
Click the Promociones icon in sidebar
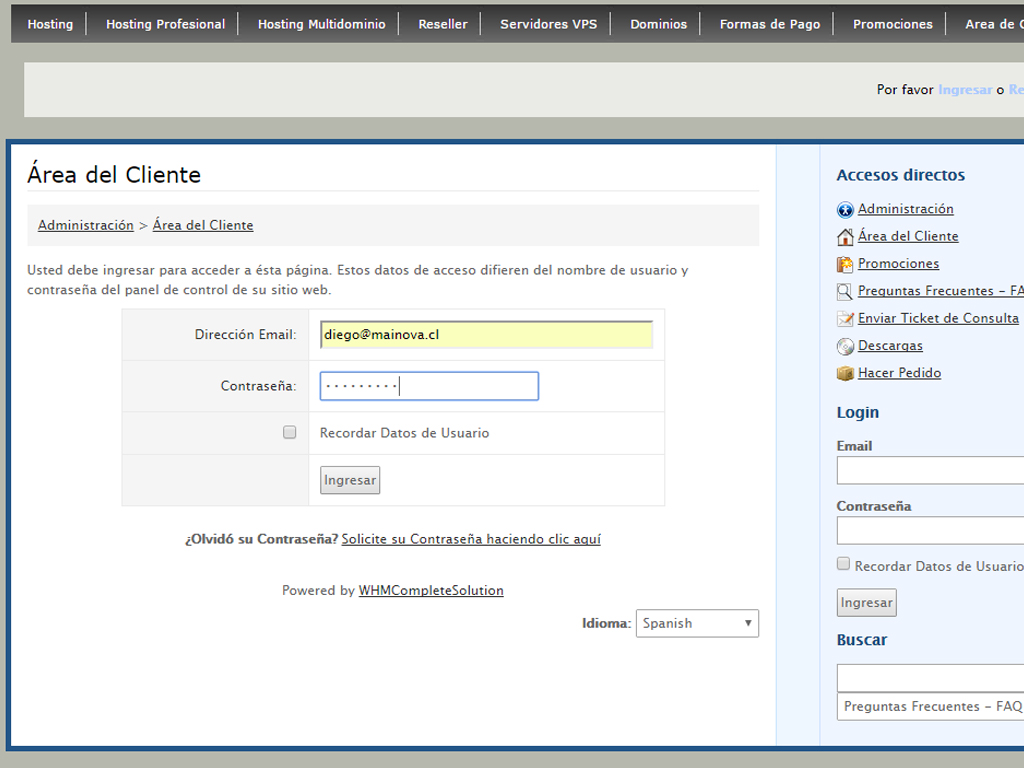845,264
